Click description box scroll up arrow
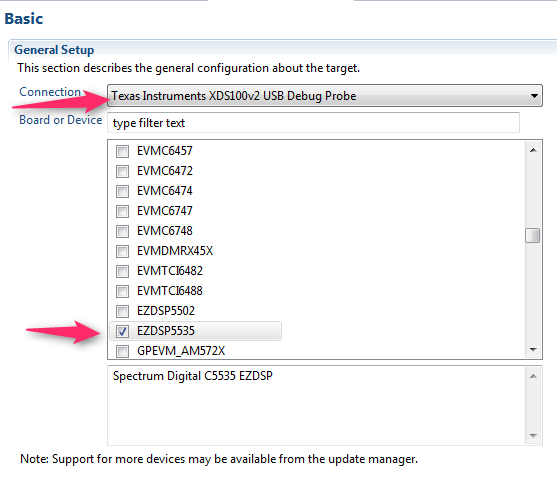557x484 pixels. [x=533, y=376]
